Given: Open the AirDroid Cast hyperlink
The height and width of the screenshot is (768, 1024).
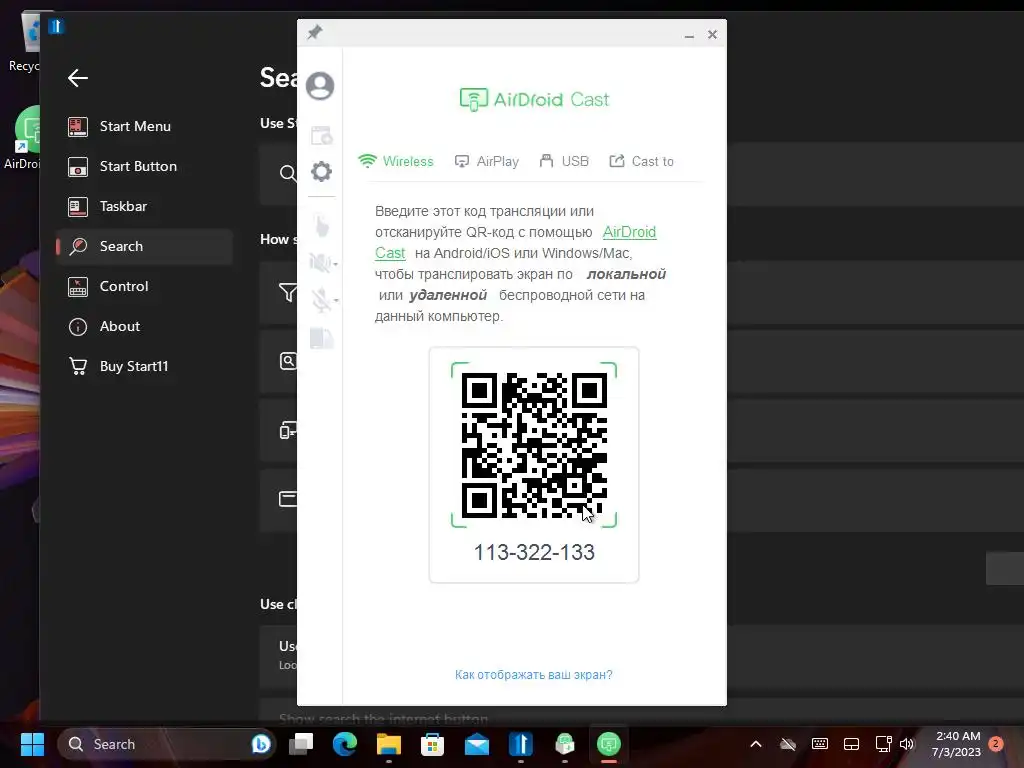Looking at the screenshot, I should click(x=629, y=232).
